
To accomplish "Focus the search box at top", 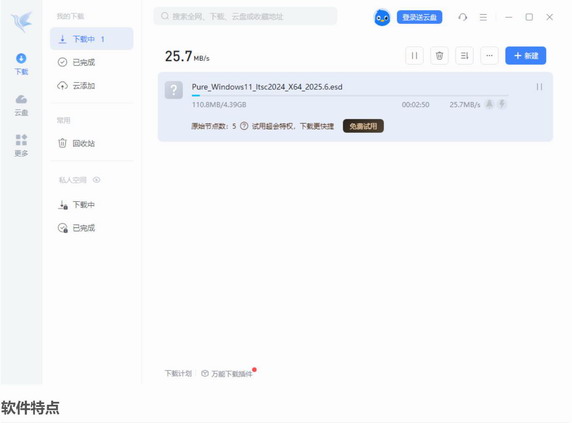I will [x=245, y=16].
